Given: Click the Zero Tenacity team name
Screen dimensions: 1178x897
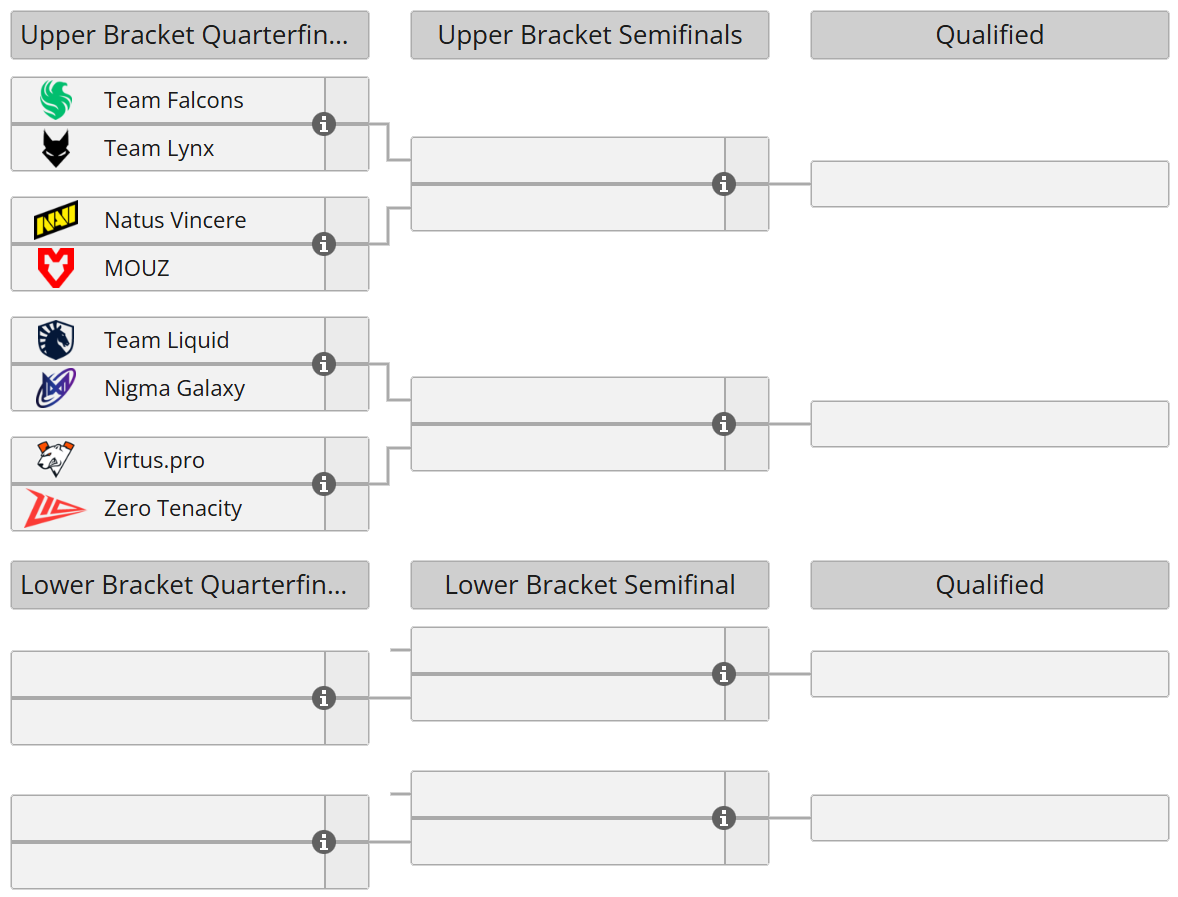Looking at the screenshot, I should 173,508.
